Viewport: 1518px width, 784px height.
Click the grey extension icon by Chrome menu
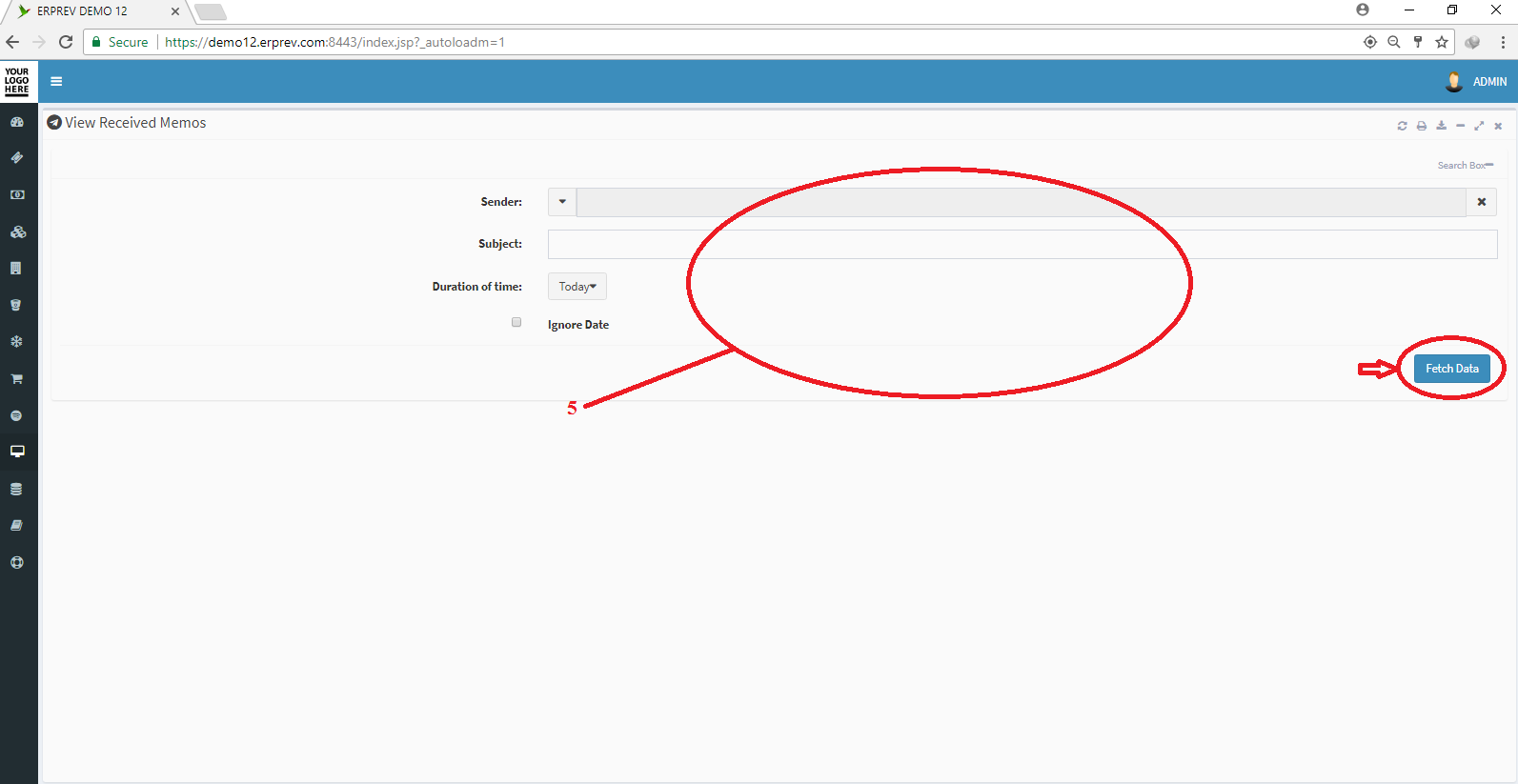tap(1473, 42)
